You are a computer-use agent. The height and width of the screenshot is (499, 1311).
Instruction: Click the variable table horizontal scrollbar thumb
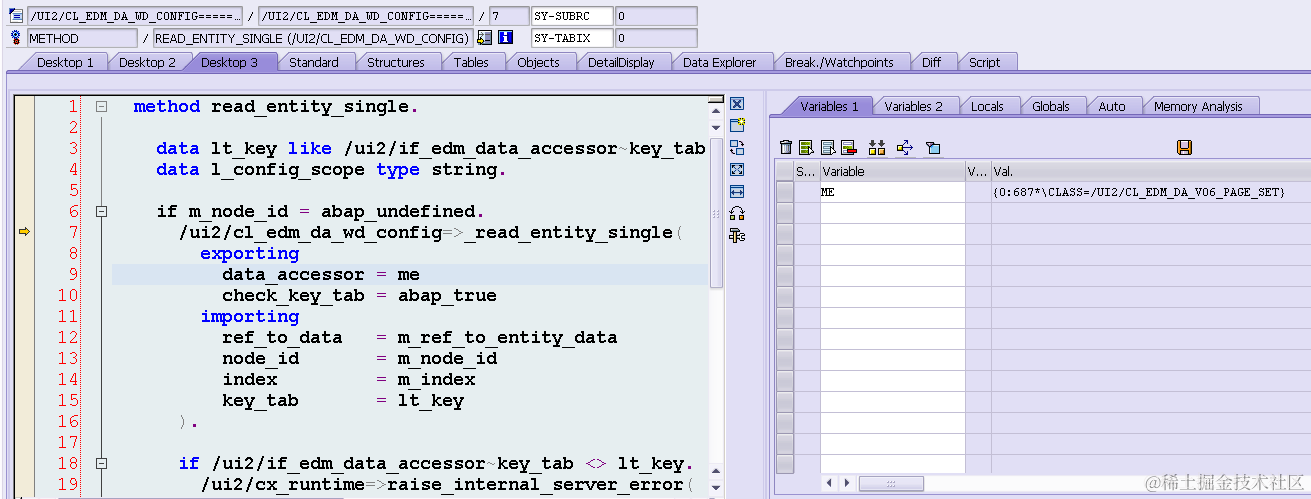tap(890, 484)
